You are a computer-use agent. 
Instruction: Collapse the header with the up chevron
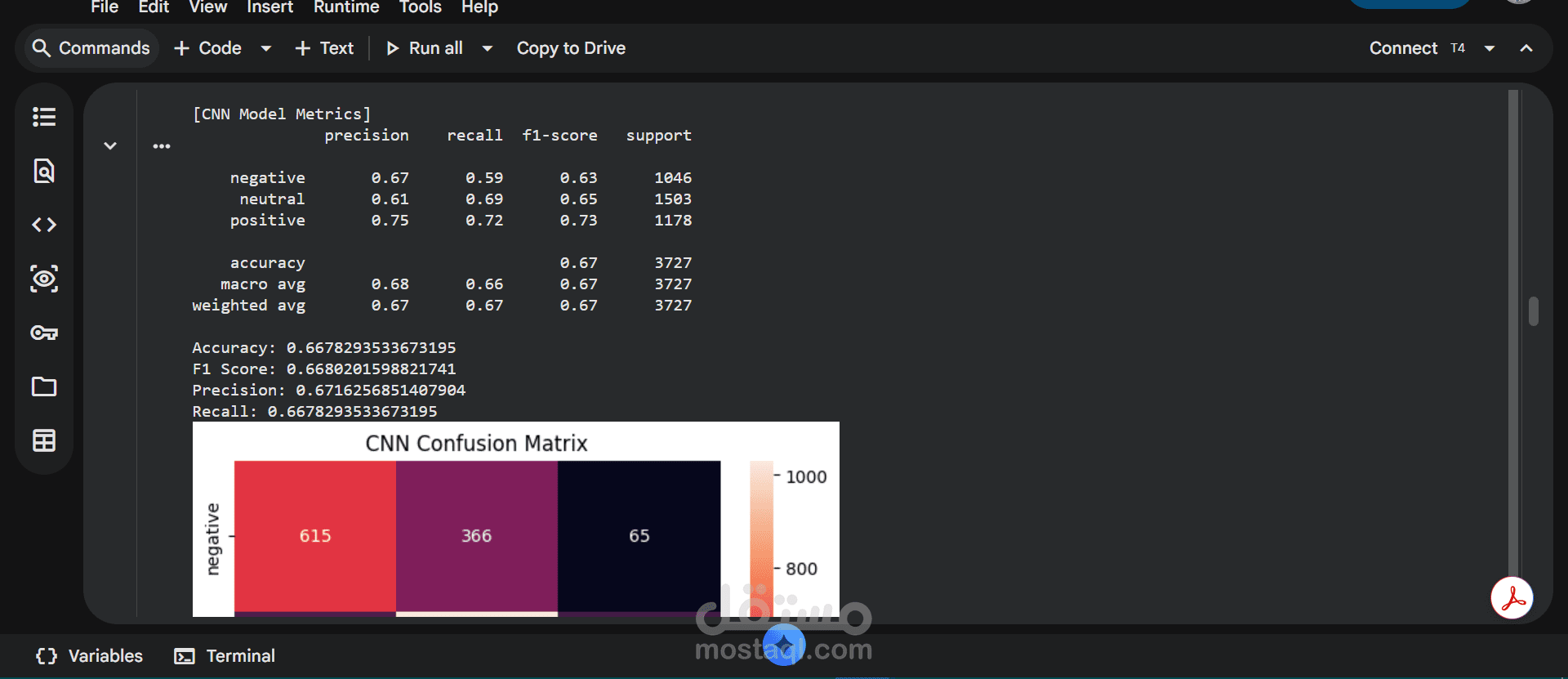pyautogui.click(x=1526, y=48)
